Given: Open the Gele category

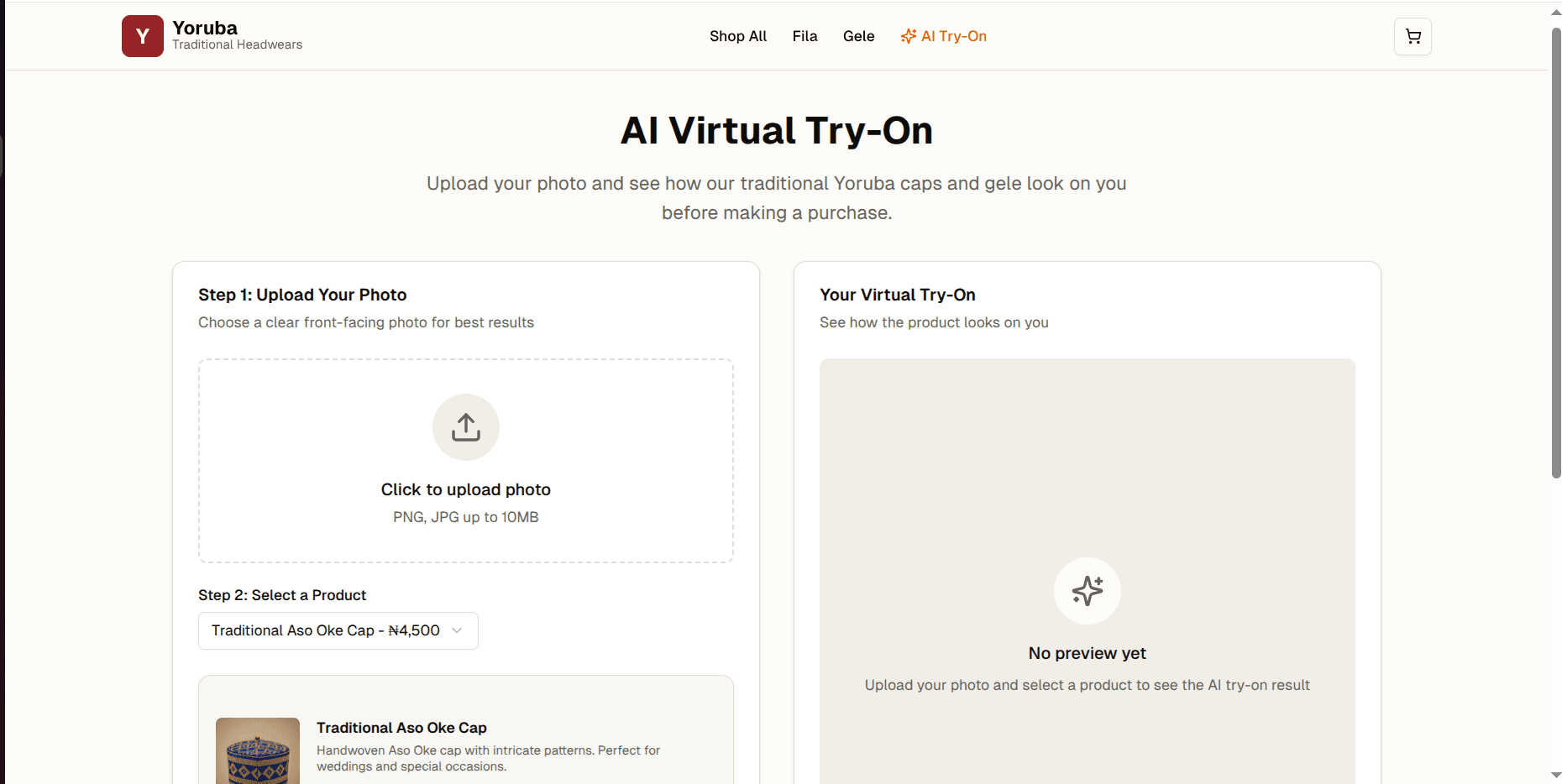Looking at the screenshot, I should (858, 36).
